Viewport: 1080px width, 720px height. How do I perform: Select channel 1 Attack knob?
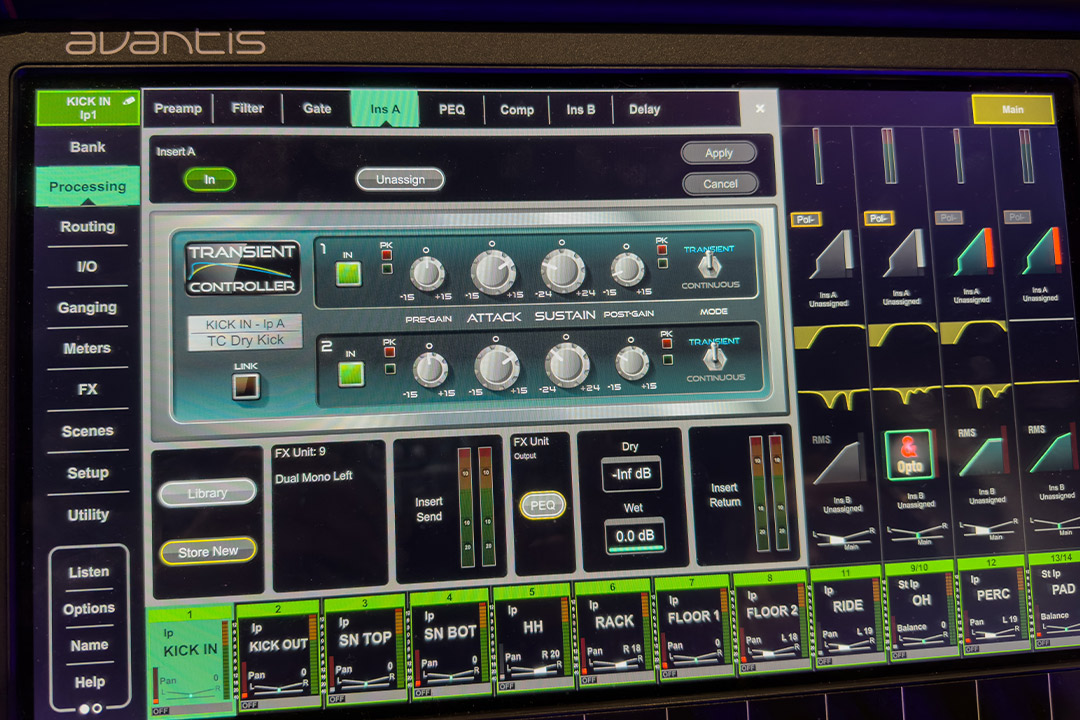[494, 271]
